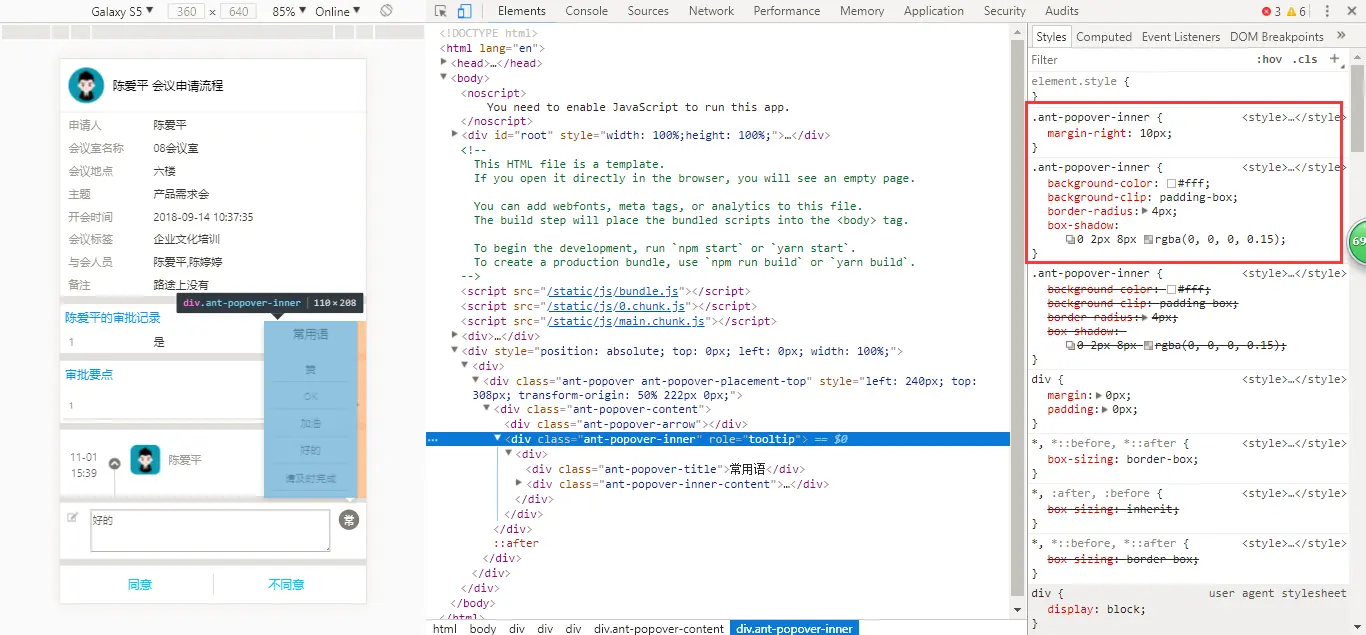
Task: Toggle the .cls class editor button
Action: [x=1305, y=60]
